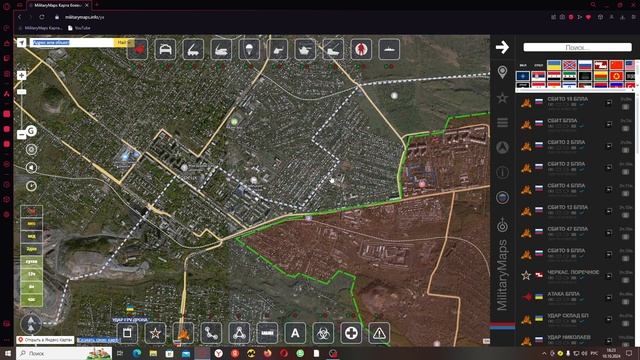Select the biohazard marker tool
Screen dimensions: 640x360
point(323,333)
